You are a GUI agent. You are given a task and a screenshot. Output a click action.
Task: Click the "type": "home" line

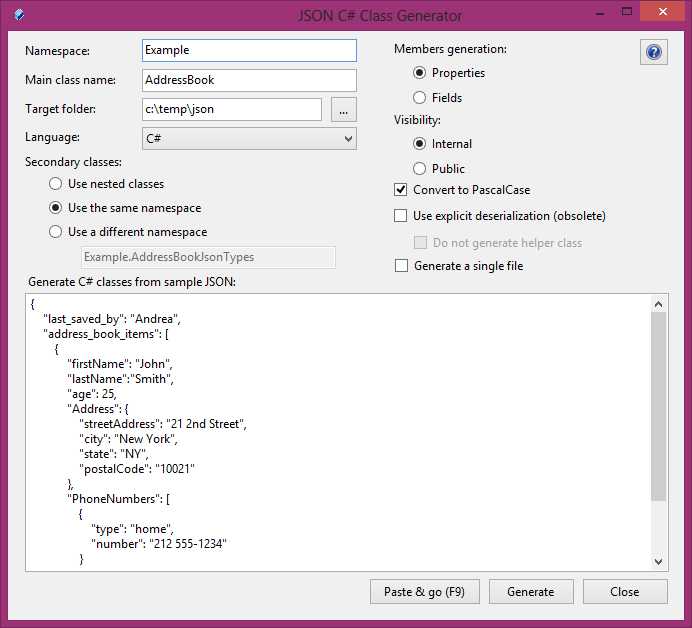point(132,529)
